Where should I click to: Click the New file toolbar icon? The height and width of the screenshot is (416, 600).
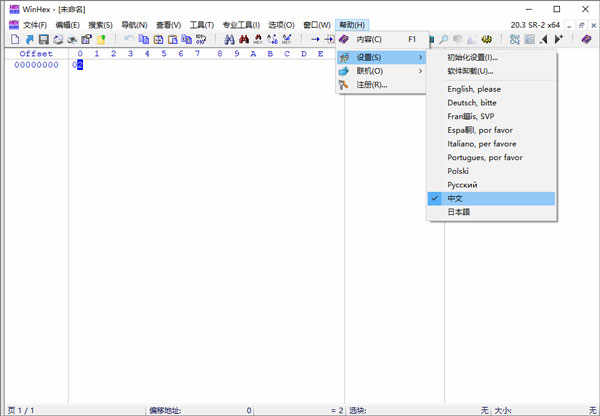(x=15, y=39)
